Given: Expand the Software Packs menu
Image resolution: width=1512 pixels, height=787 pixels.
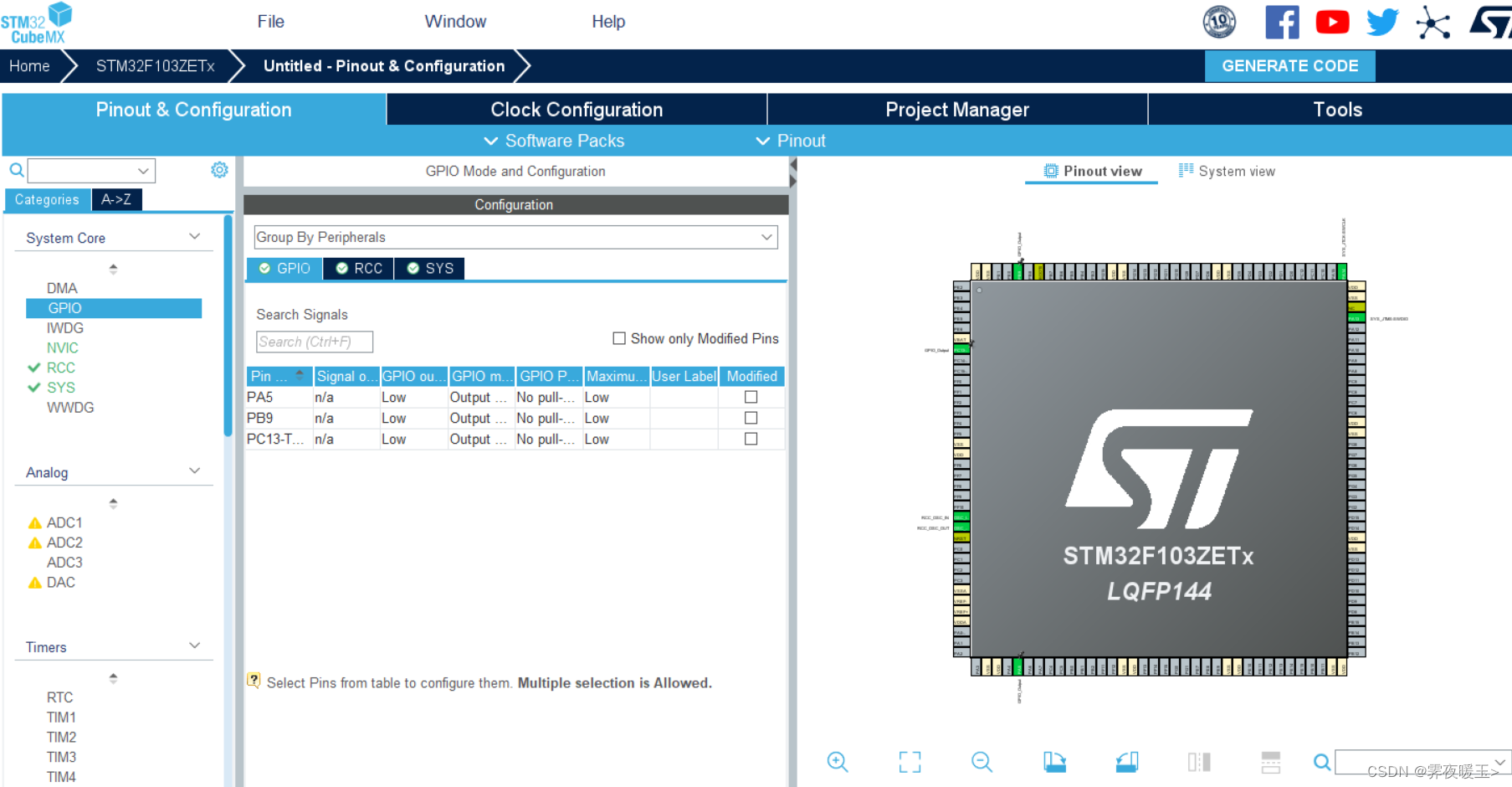Looking at the screenshot, I should click(x=554, y=141).
